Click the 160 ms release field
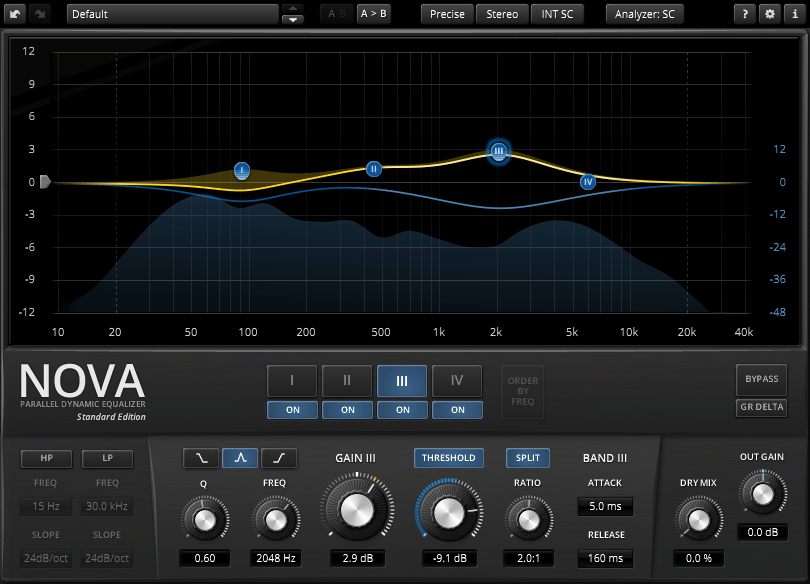Image resolution: width=810 pixels, height=584 pixels. (605, 558)
